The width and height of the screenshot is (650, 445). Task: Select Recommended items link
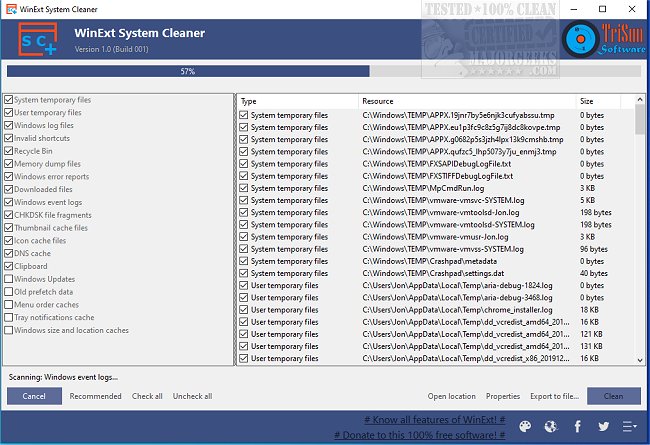click(x=95, y=396)
